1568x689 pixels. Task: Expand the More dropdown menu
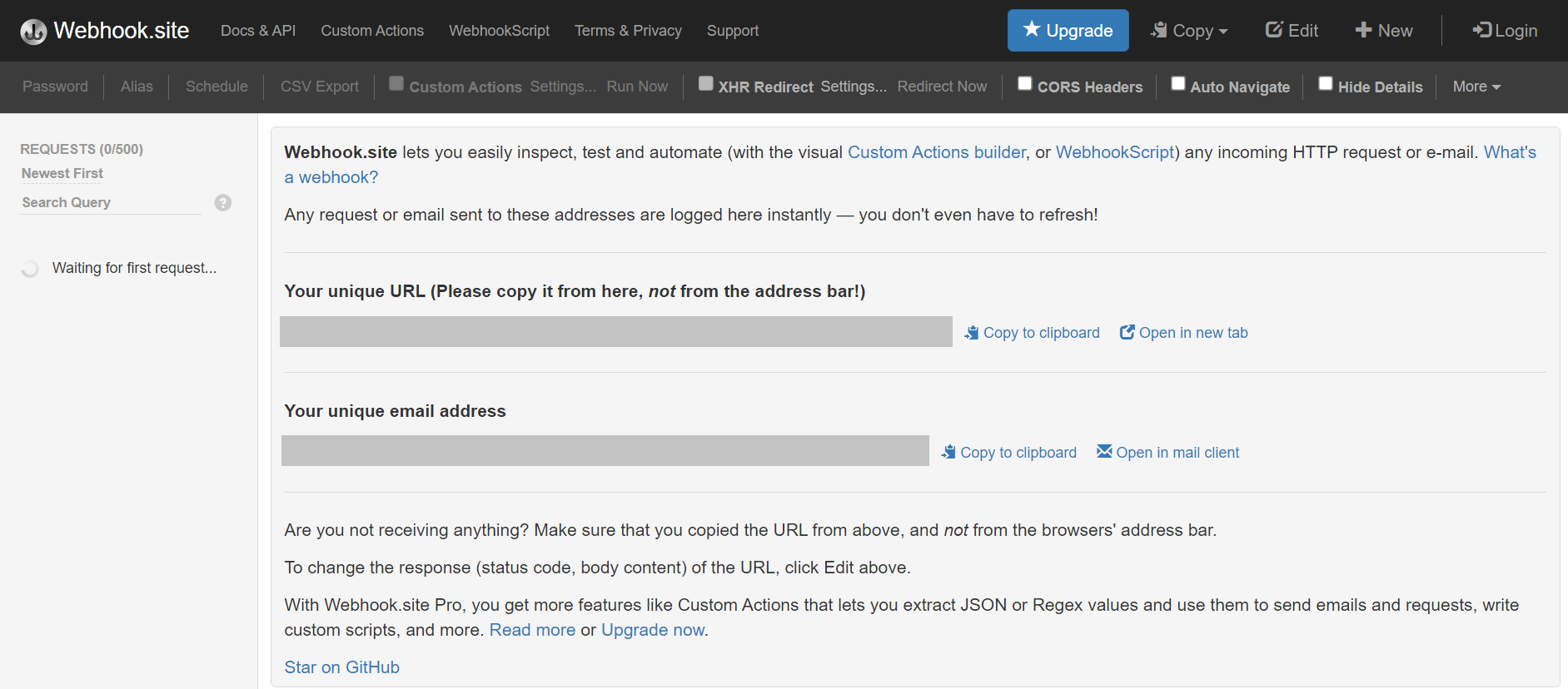(x=1476, y=87)
